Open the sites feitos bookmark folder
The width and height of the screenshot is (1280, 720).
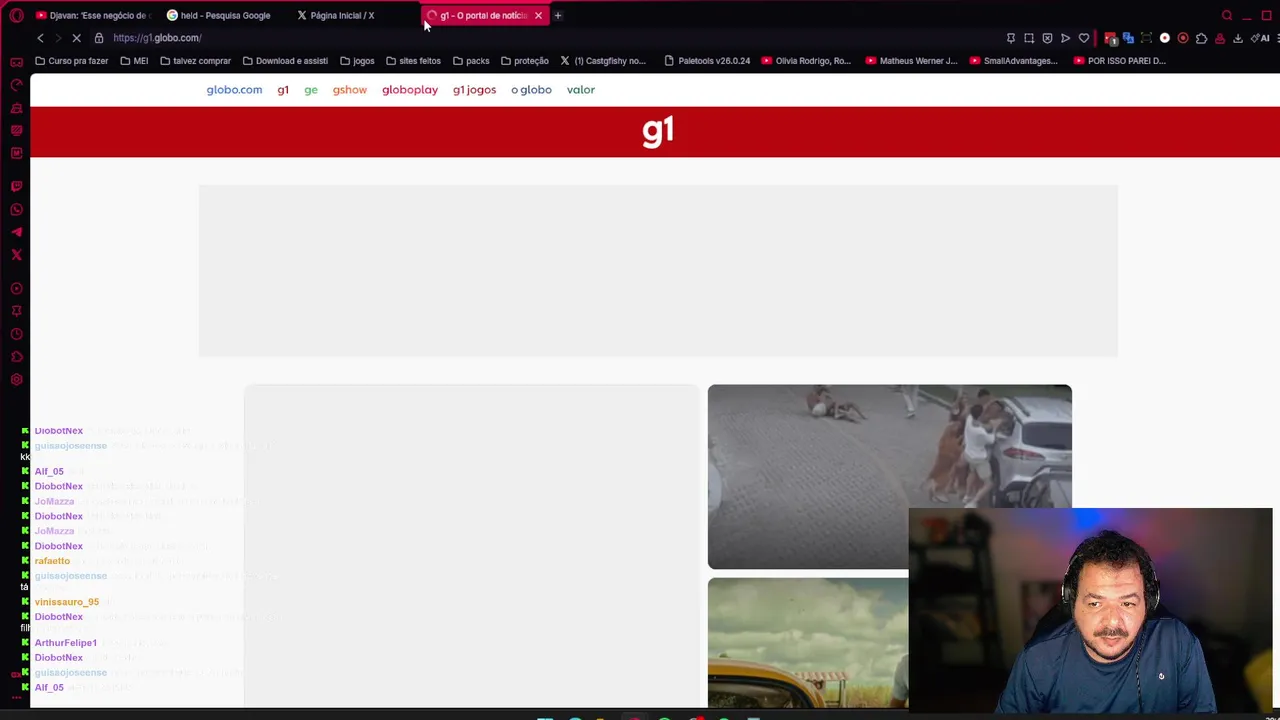pos(413,61)
